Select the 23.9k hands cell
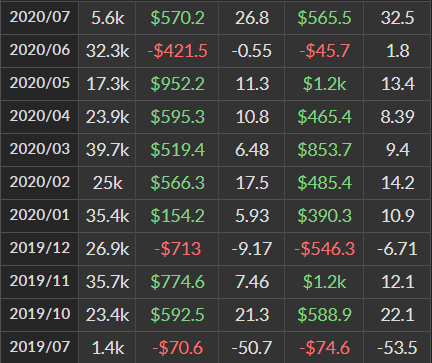This screenshot has width=432, height=363. pyautogui.click(x=107, y=117)
